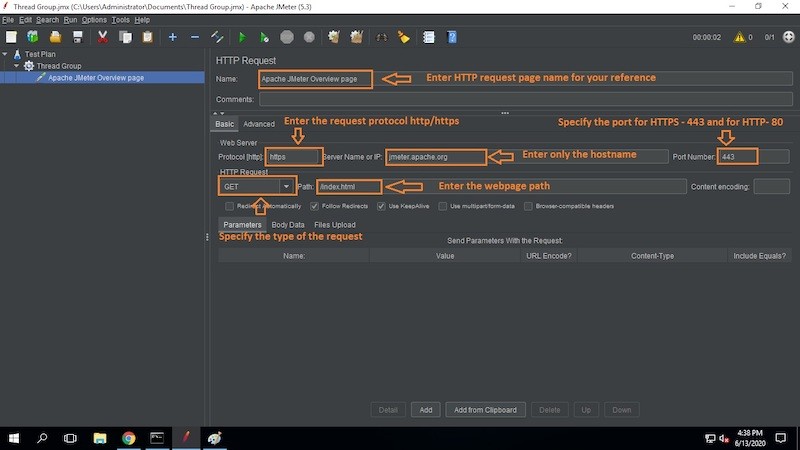Click the Content encoding field

[771, 187]
